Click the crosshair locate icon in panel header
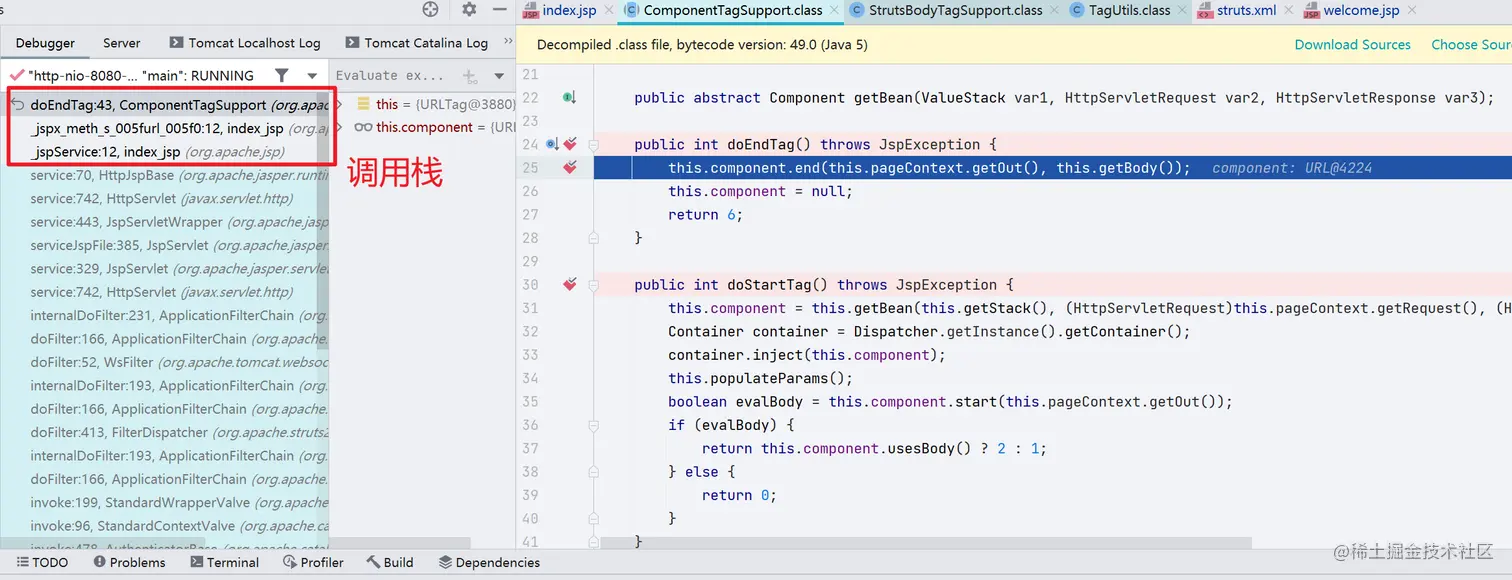This screenshot has width=1512, height=580. pyautogui.click(x=431, y=10)
